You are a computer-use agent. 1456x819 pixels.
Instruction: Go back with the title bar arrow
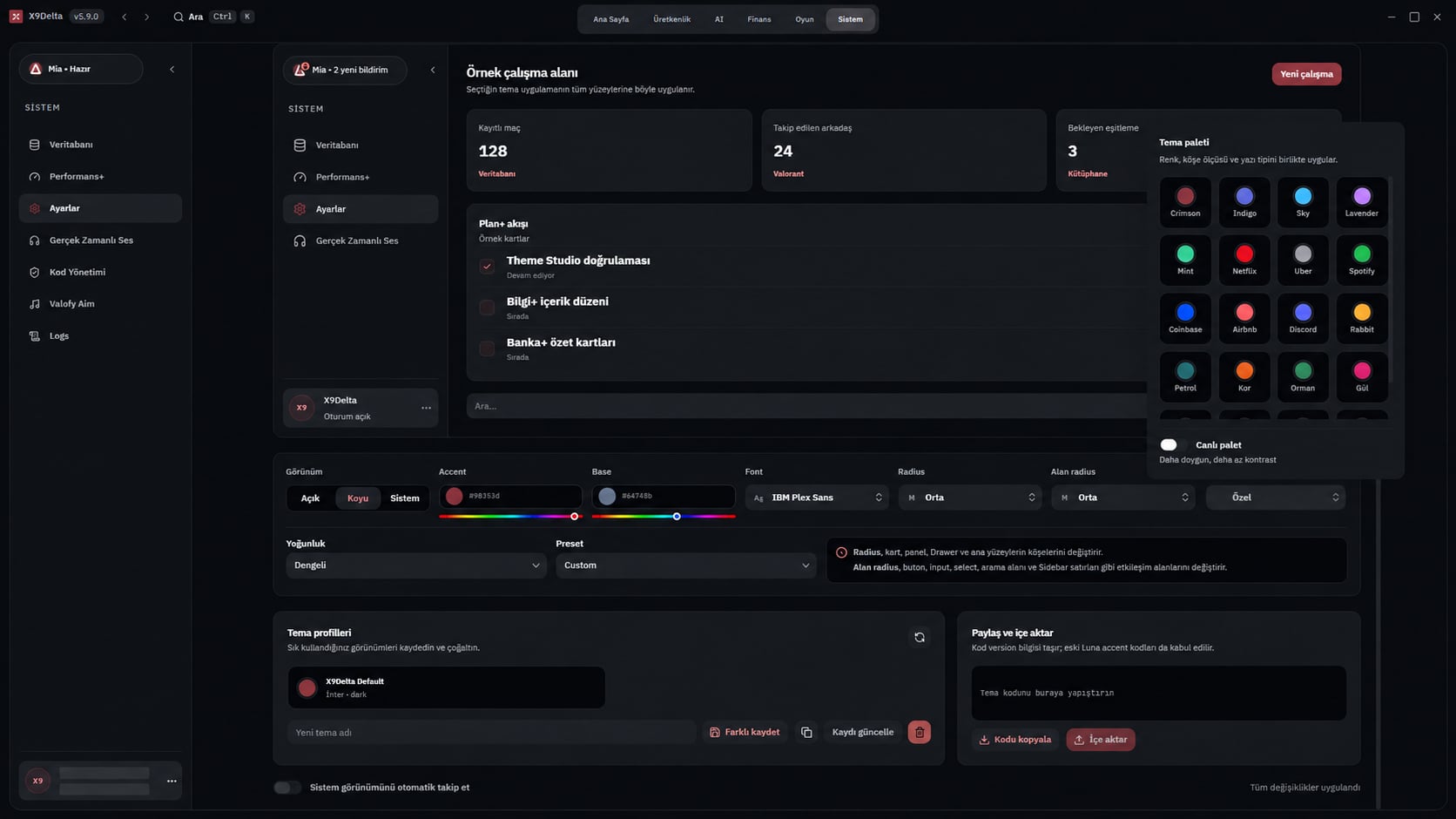point(125,17)
